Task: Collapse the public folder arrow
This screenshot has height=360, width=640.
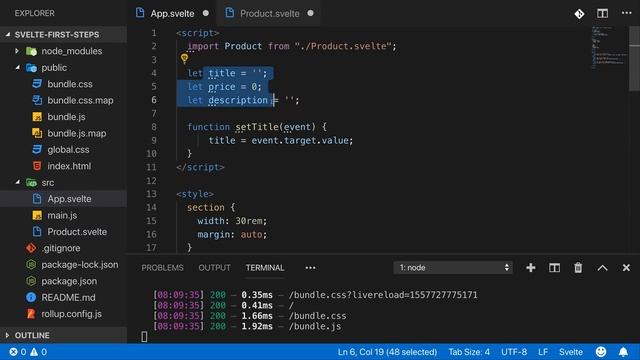Action: (x=17, y=67)
